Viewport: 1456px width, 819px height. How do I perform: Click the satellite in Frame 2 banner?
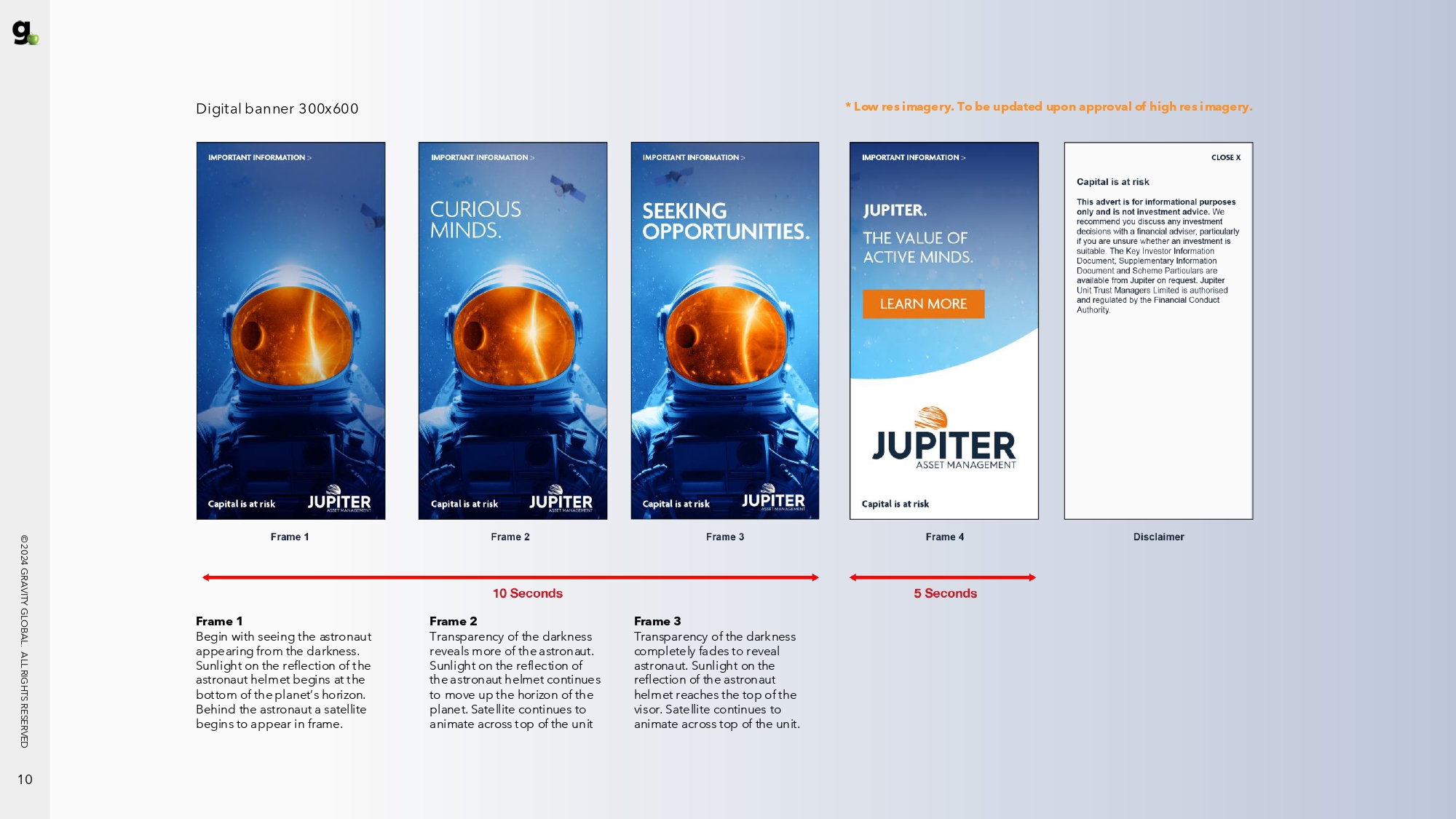pos(568,189)
